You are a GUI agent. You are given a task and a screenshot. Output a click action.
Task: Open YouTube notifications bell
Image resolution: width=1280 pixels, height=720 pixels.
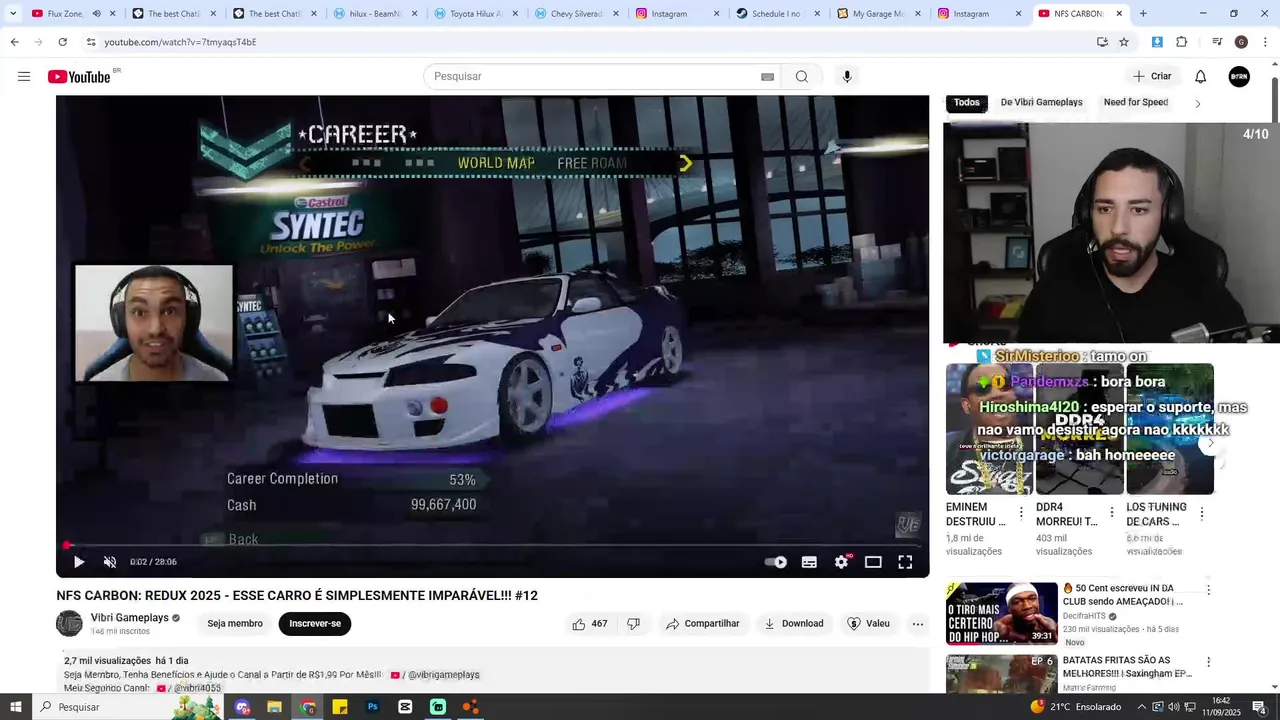click(1201, 77)
